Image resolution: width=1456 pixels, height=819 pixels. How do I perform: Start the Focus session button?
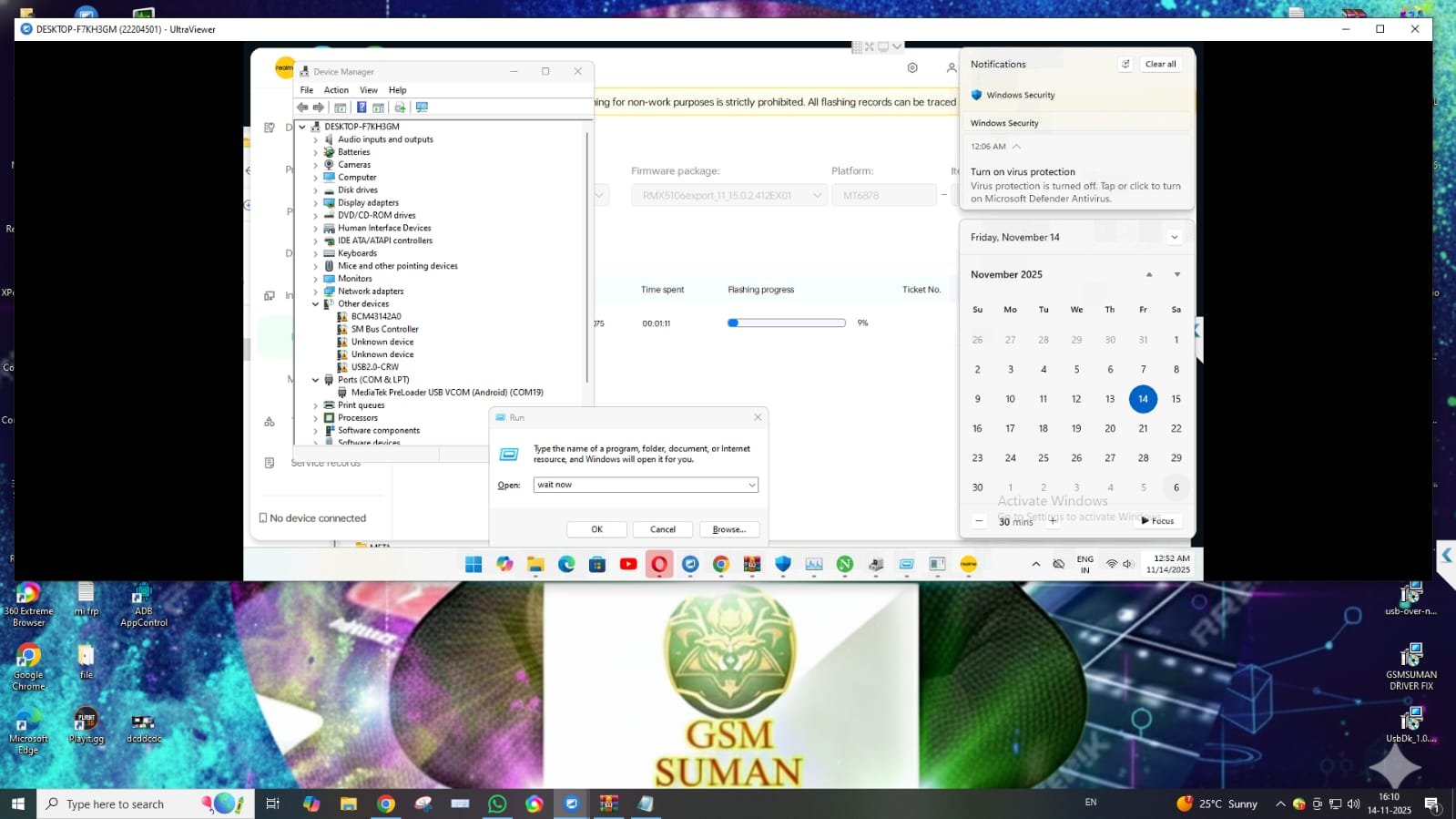1157,521
